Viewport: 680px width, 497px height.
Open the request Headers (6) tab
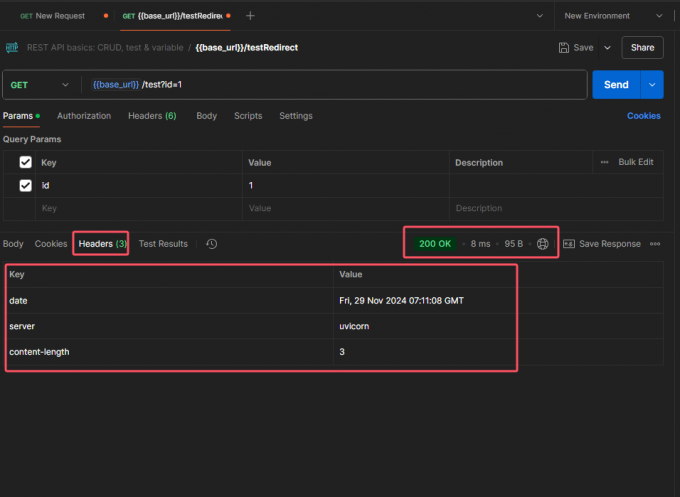point(152,116)
